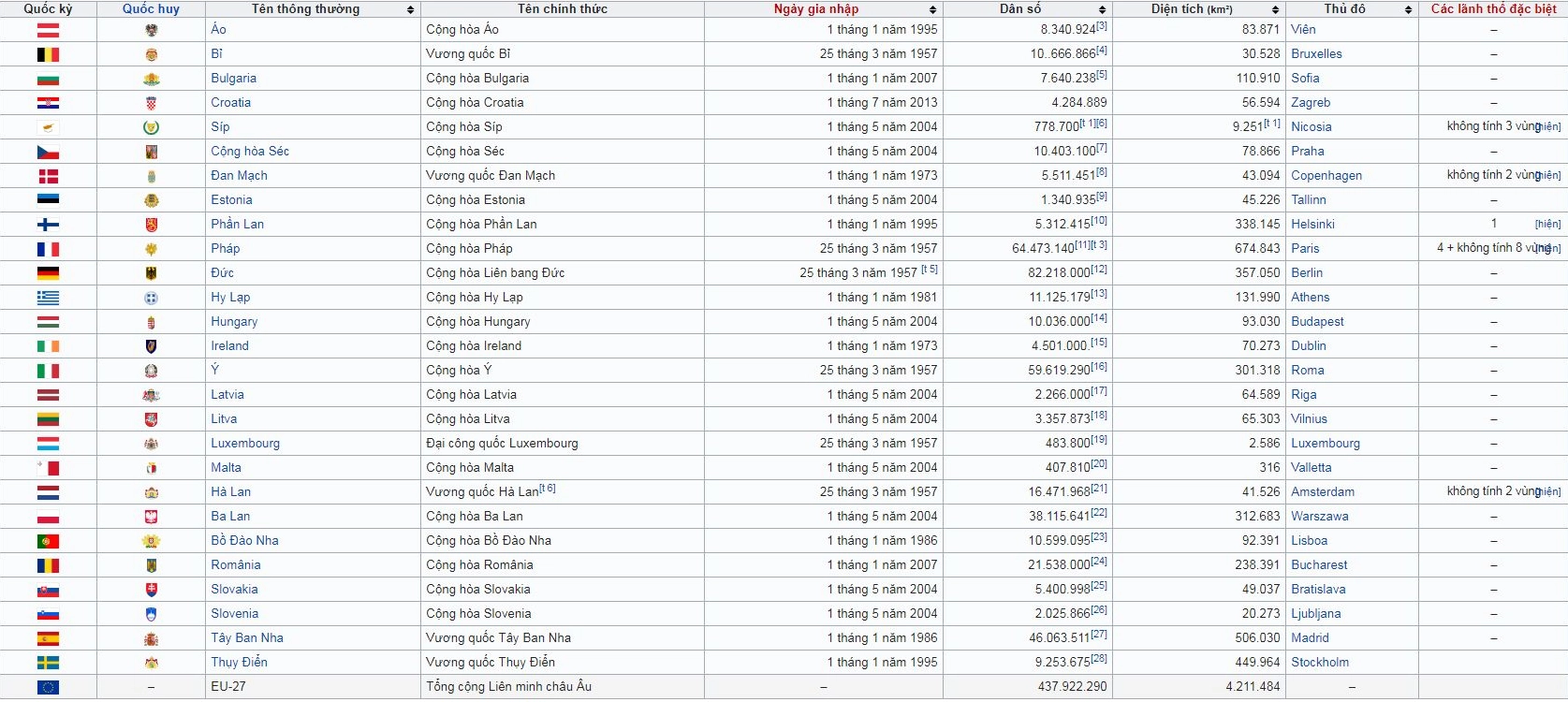The height and width of the screenshot is (702, 1568).
Task: Click the Poland coat of arms icon
Action: pos(151,517)
